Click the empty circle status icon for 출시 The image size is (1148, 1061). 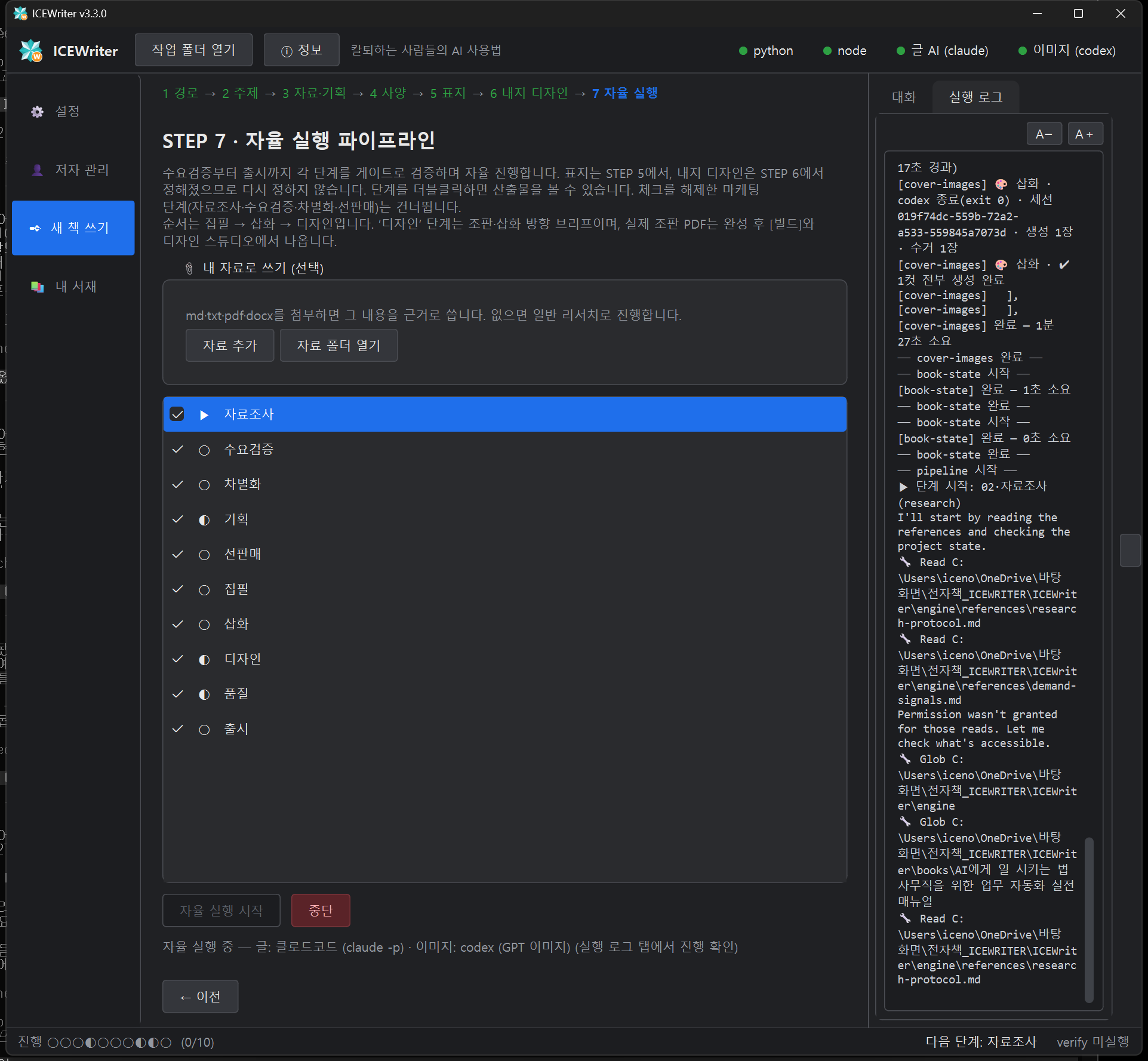click(204, 730)
